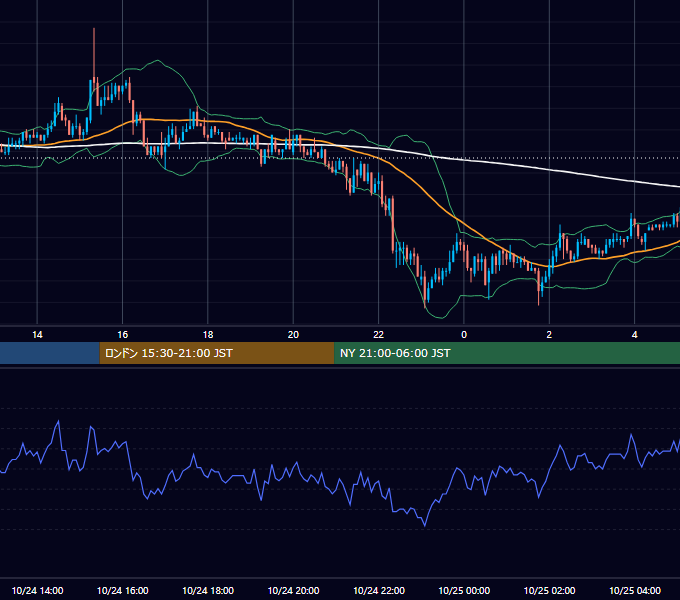This screenshot has height=600, width=680.
Task: Click the 2 hour axis label
Action: coord(549,335)
